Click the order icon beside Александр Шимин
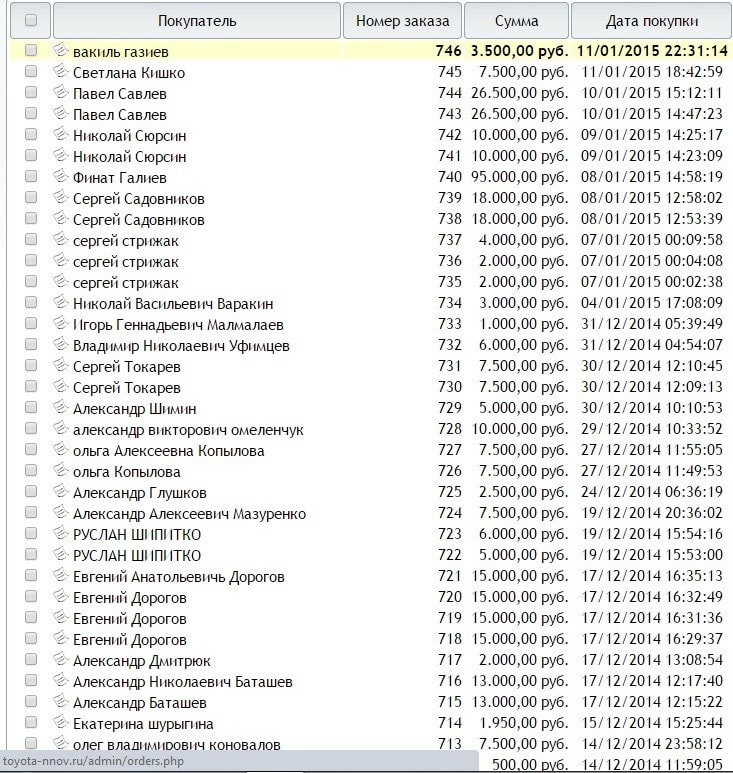Viewport: 733px width, 773px height. coord(59,408)
